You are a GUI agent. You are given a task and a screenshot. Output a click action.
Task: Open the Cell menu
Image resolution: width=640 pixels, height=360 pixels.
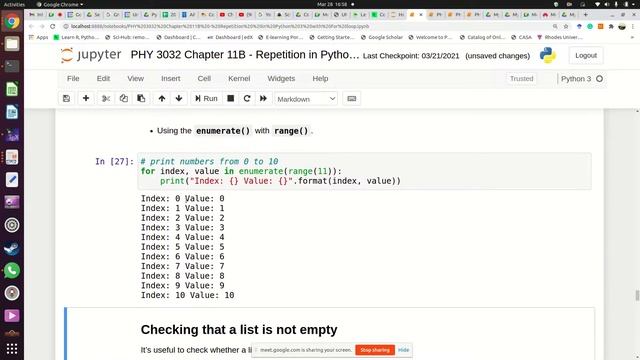tap(204, 78)
